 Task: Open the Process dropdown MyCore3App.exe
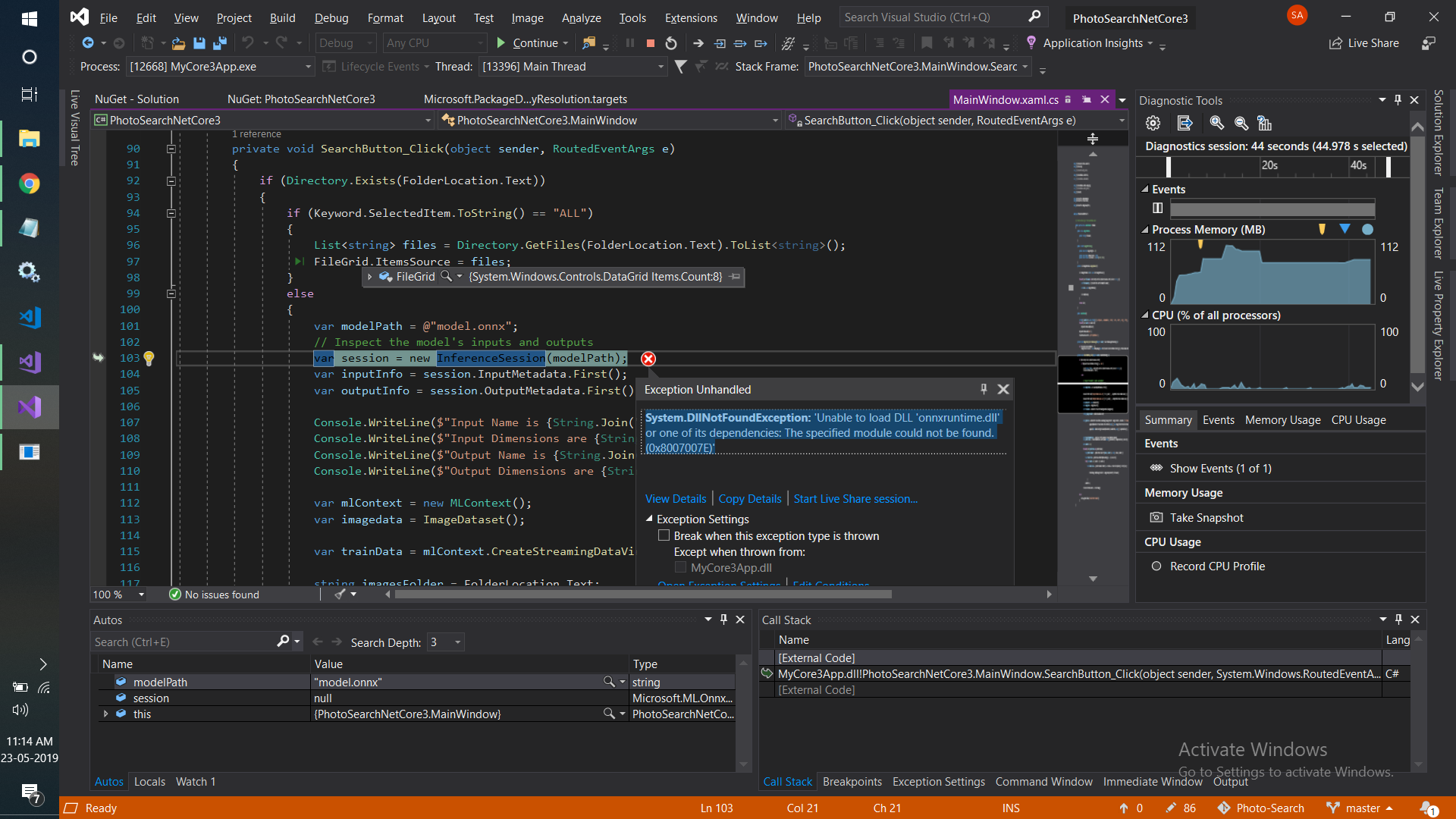point(220,67)
